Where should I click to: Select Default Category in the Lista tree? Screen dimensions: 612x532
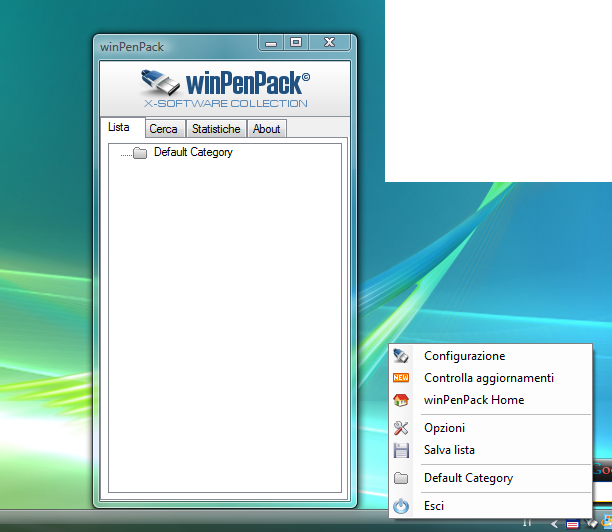(x=193, y=152)
